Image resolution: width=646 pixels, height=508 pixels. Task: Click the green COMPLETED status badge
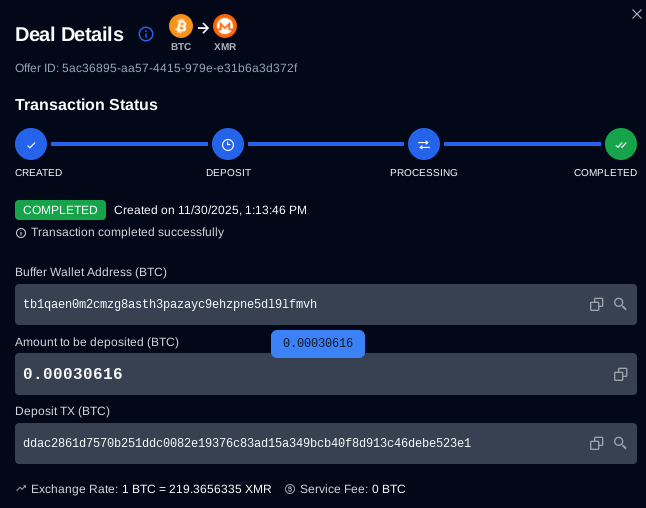click(60, 210)
